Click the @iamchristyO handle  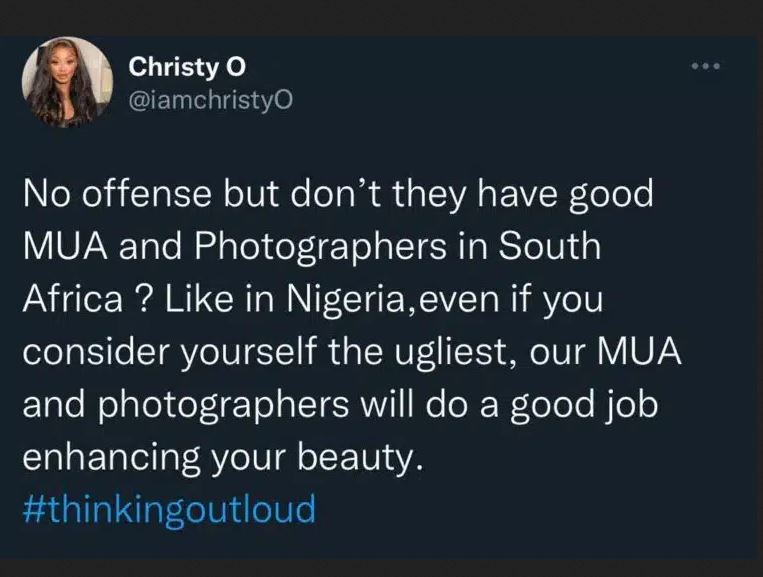click(x=210, y=98)
